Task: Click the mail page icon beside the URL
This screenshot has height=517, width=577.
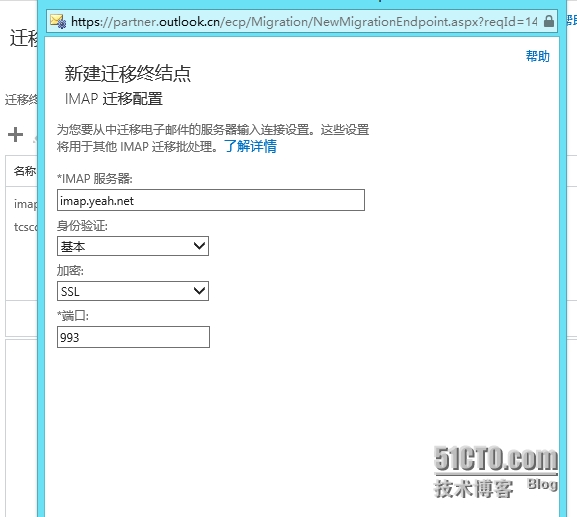Action: (x=58, y=21)
